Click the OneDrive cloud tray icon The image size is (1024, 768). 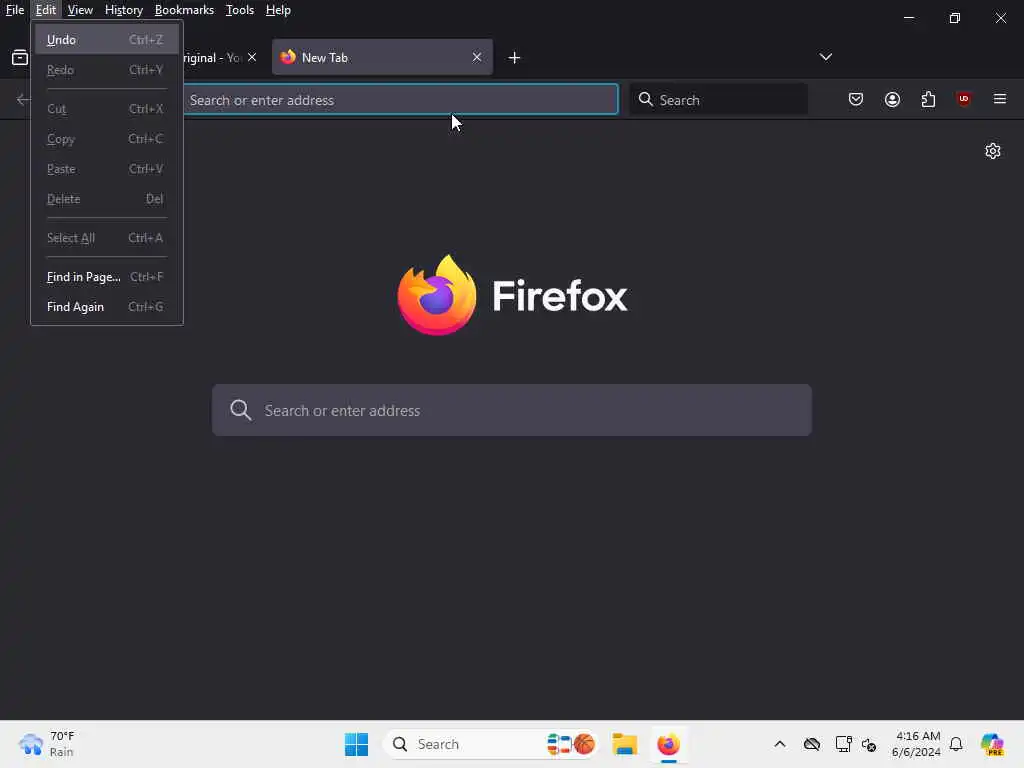tap(812, 744)
